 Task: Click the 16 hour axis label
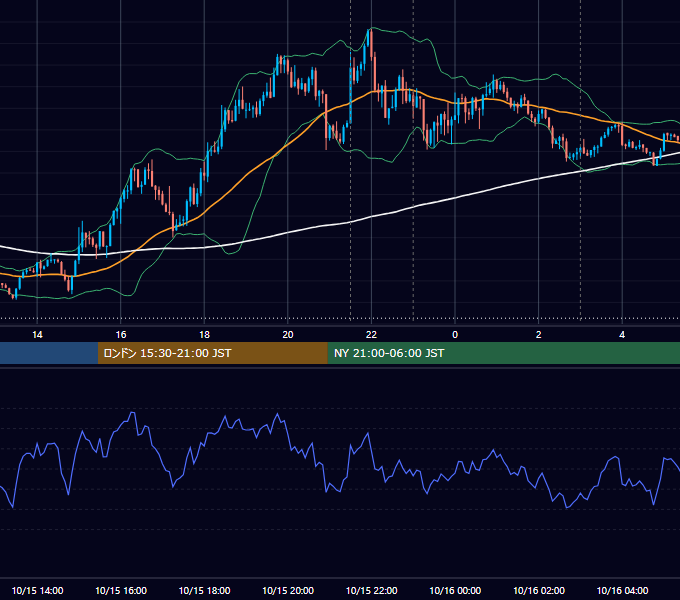point(121,335)
